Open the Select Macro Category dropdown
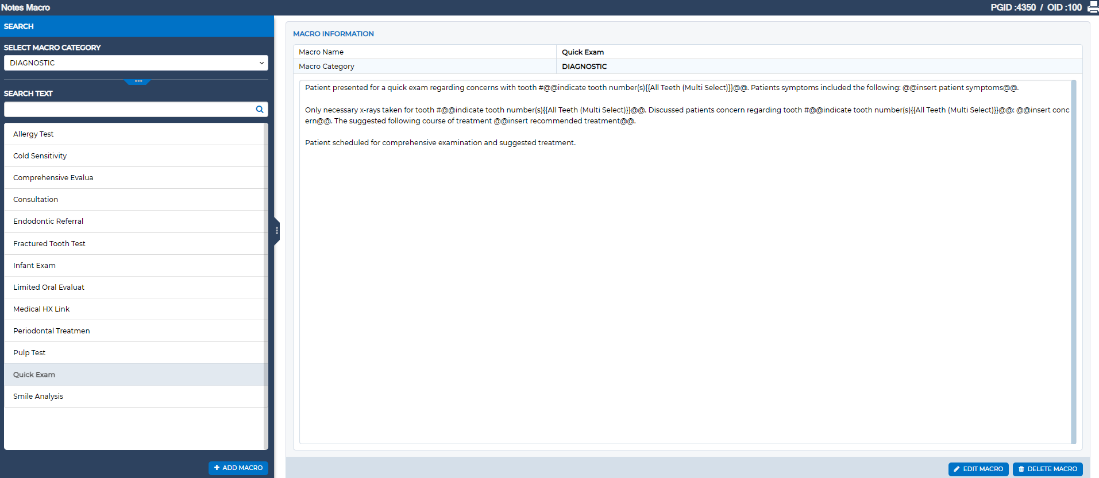 click(136, 63)
